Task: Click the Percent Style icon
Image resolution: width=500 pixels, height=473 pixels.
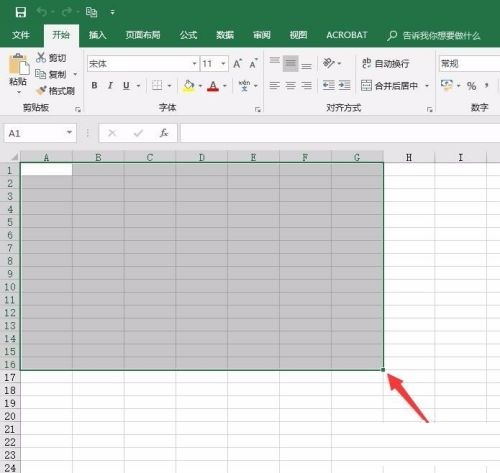Action: pos(471,86)
